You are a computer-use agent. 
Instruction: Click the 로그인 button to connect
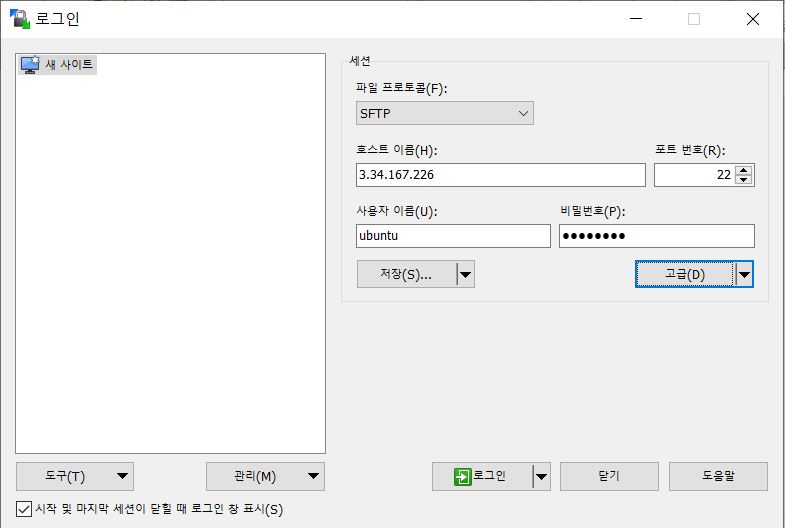(x=482, y=476)
